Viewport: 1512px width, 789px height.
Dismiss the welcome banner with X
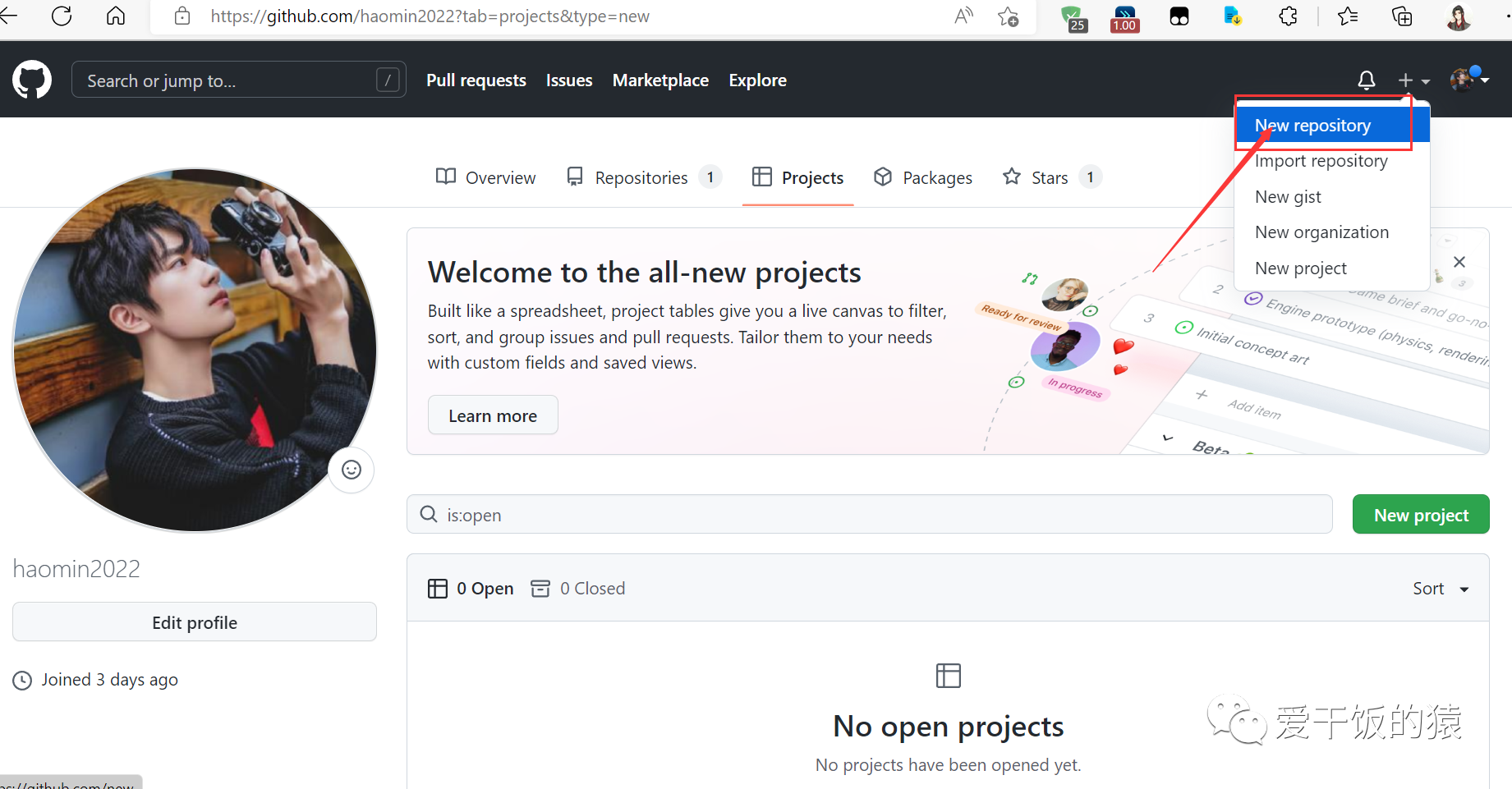(1459, 262)
